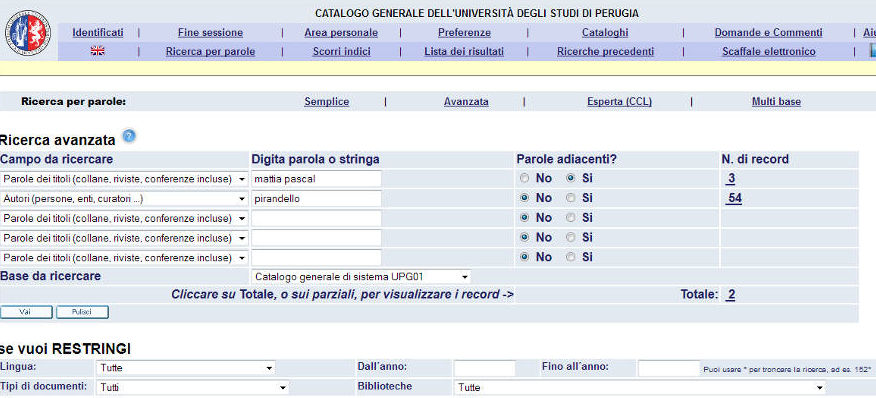876x398 pixels.
Task: Open Preferenze menu
Action: coord(464,32)
